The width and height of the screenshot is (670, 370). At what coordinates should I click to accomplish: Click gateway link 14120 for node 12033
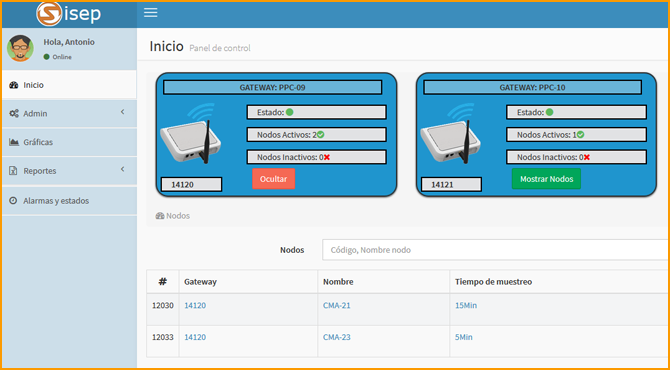[x=195, y=337]
